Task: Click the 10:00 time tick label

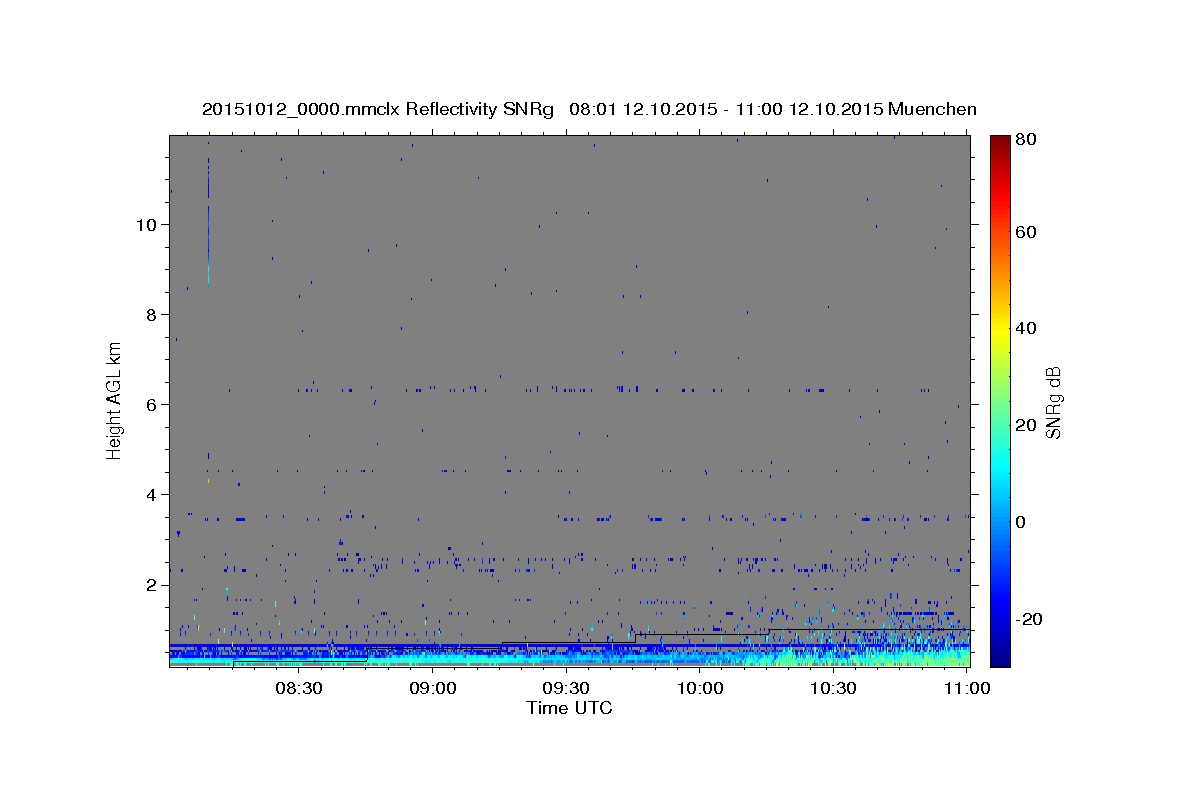Action: 699,688
